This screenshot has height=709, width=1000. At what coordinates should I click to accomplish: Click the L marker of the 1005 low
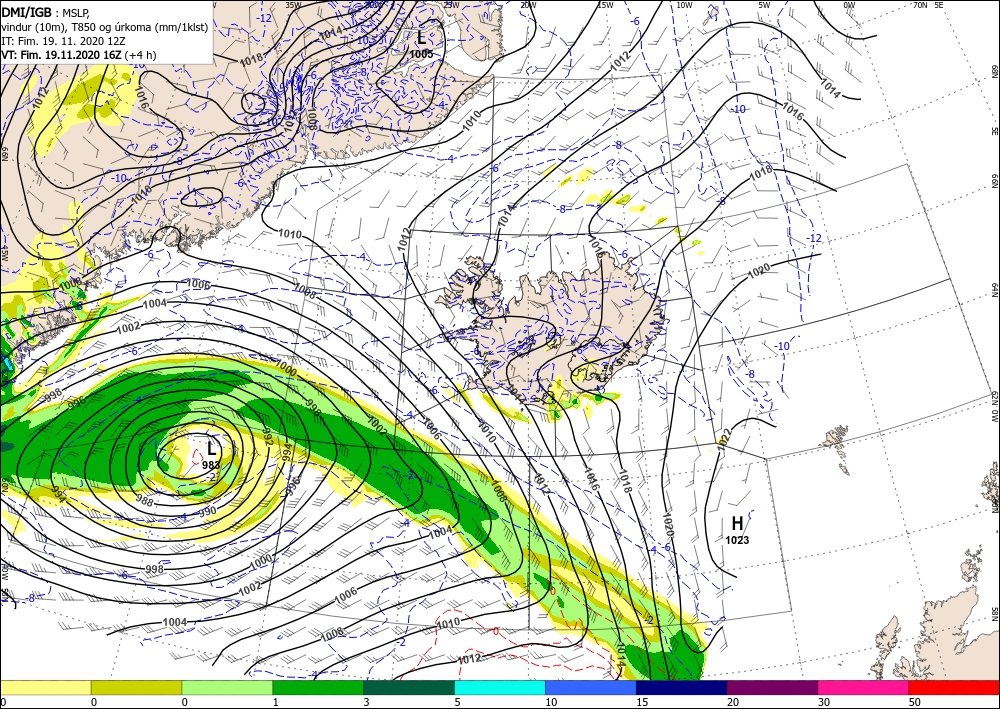[x=421, y=37]
